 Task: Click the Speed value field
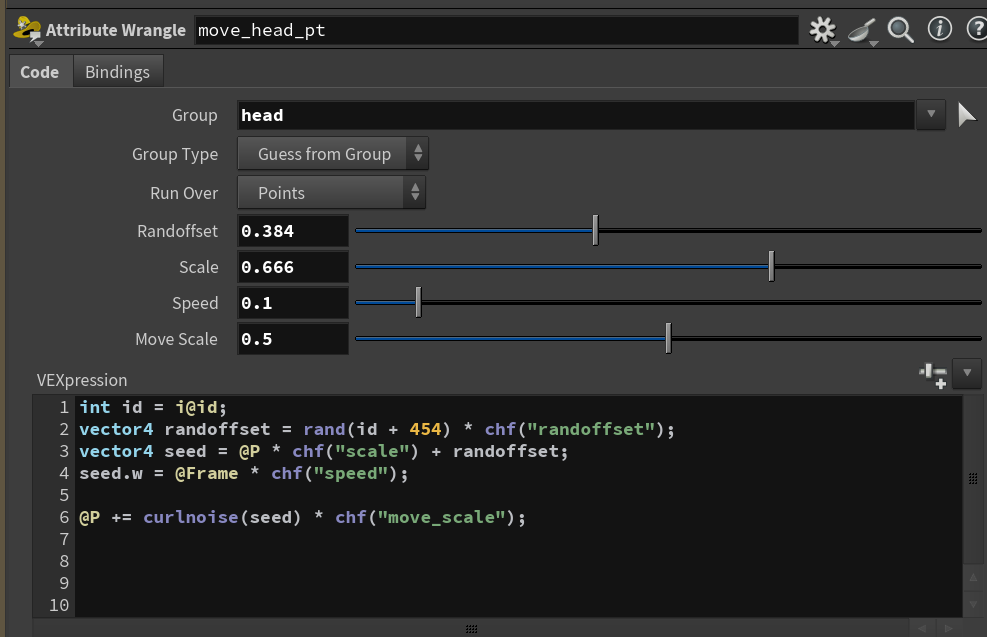click(293, 303)
